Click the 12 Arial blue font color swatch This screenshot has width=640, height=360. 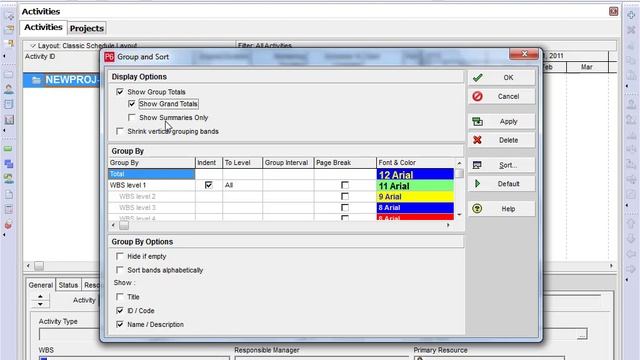[x=415, y=174]
